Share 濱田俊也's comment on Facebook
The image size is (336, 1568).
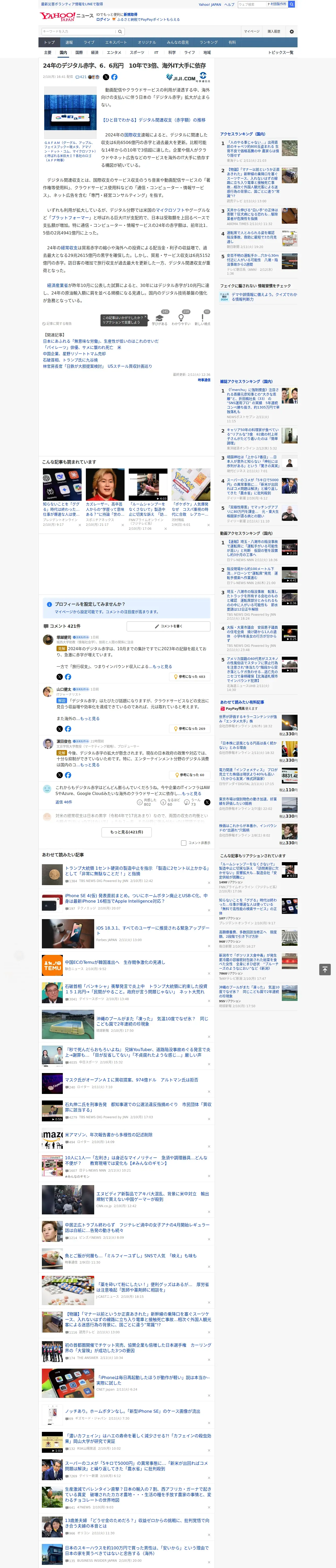(68, 775)
